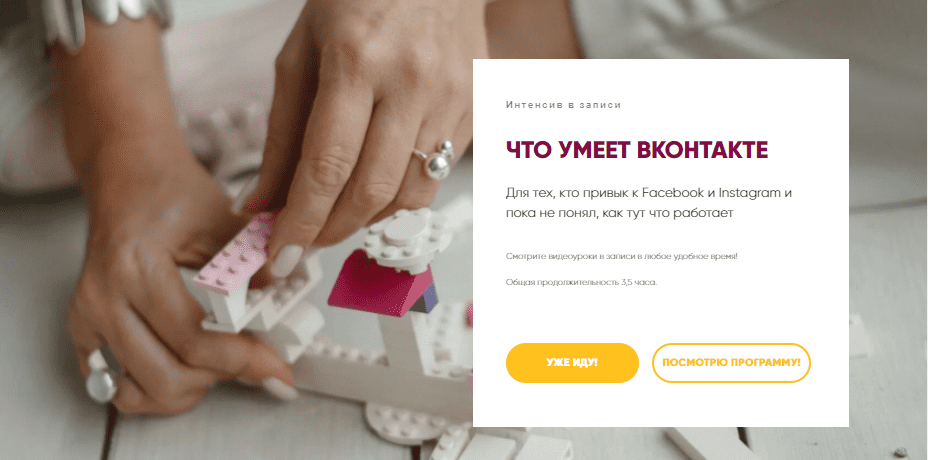Click the small purple brick beside magenta roof
The image size is (928, 460).
click(x=428, y=298)
